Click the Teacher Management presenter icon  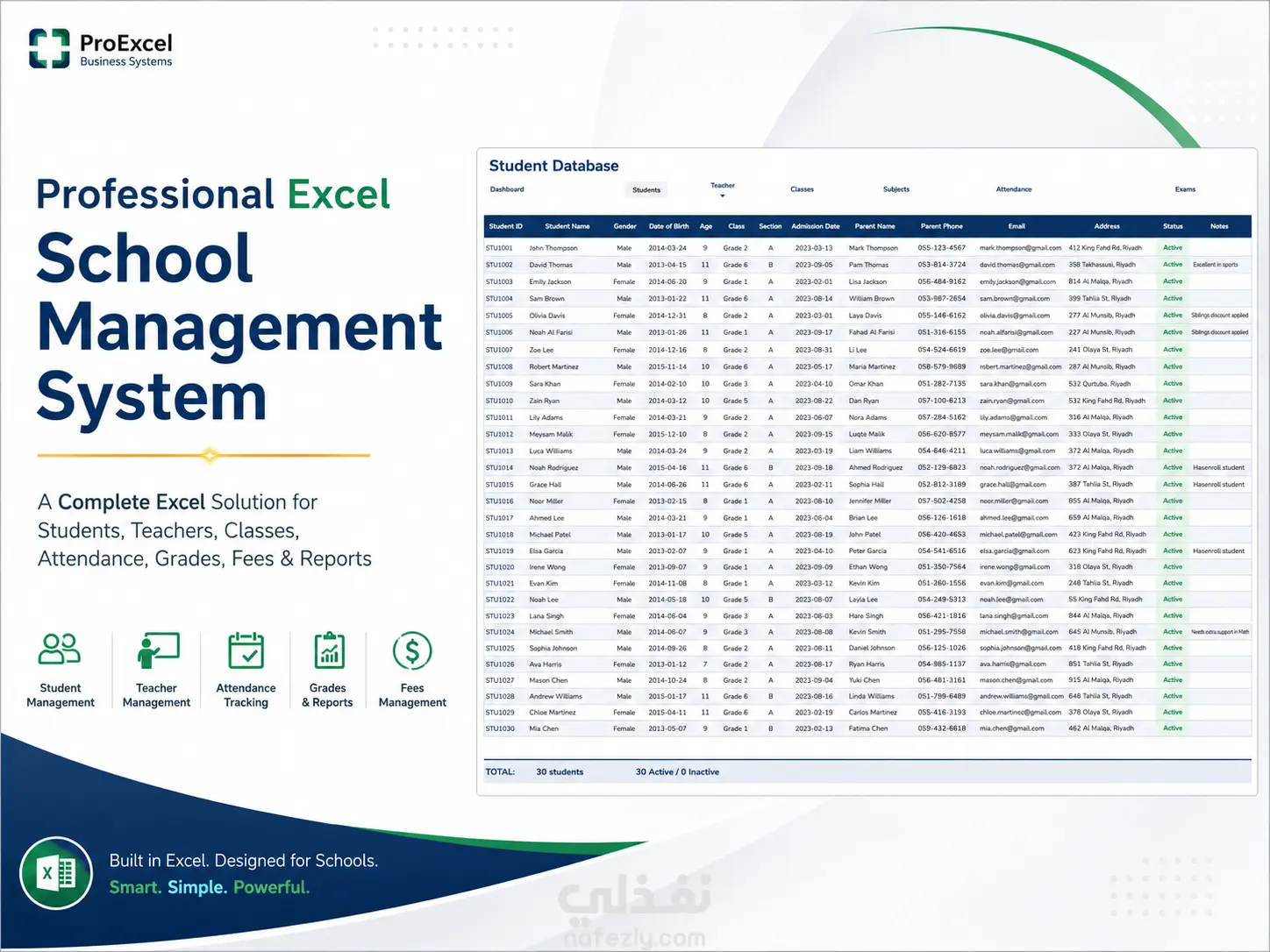pyautogui.click(x=158, y=650)
